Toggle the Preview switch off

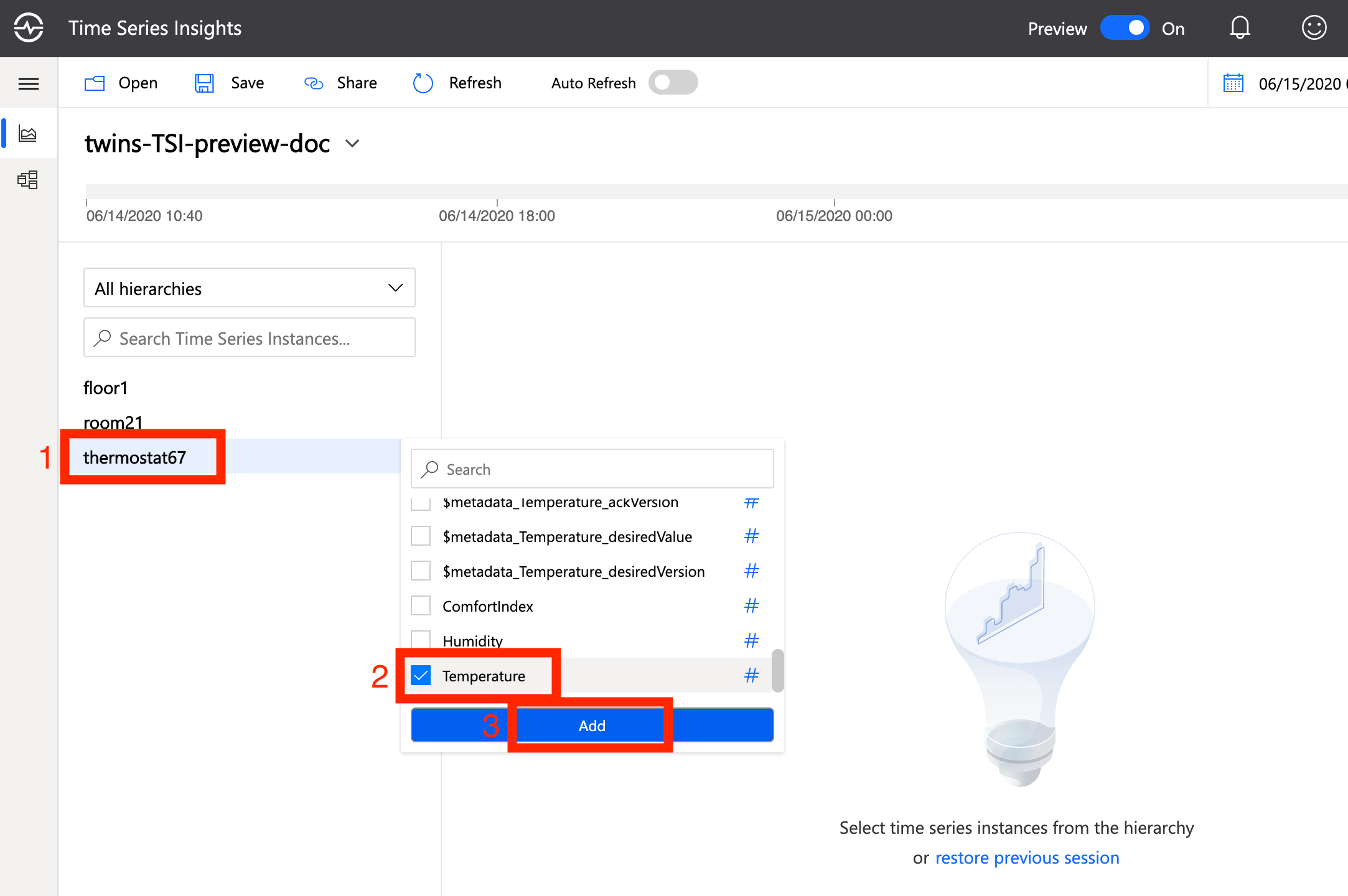coord(1125,28)
